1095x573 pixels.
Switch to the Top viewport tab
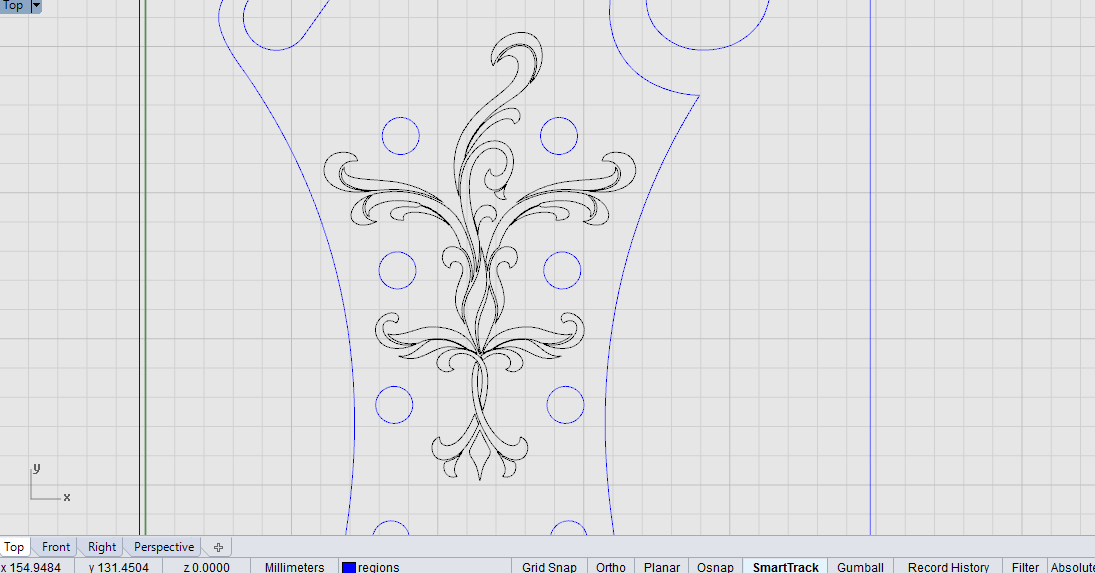click(14, 547)
